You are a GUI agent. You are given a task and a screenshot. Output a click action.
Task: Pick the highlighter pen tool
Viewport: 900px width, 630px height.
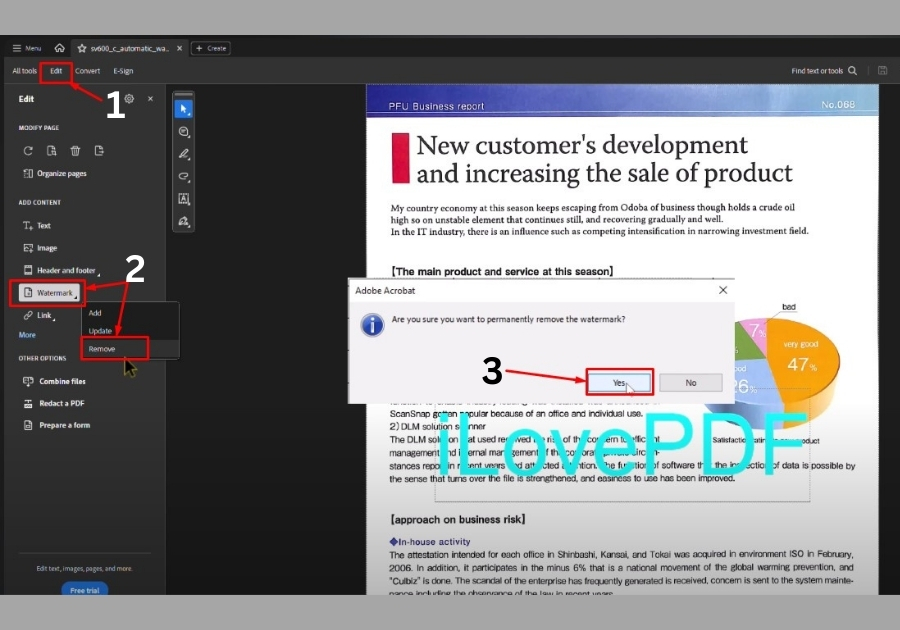click(184, 154)
